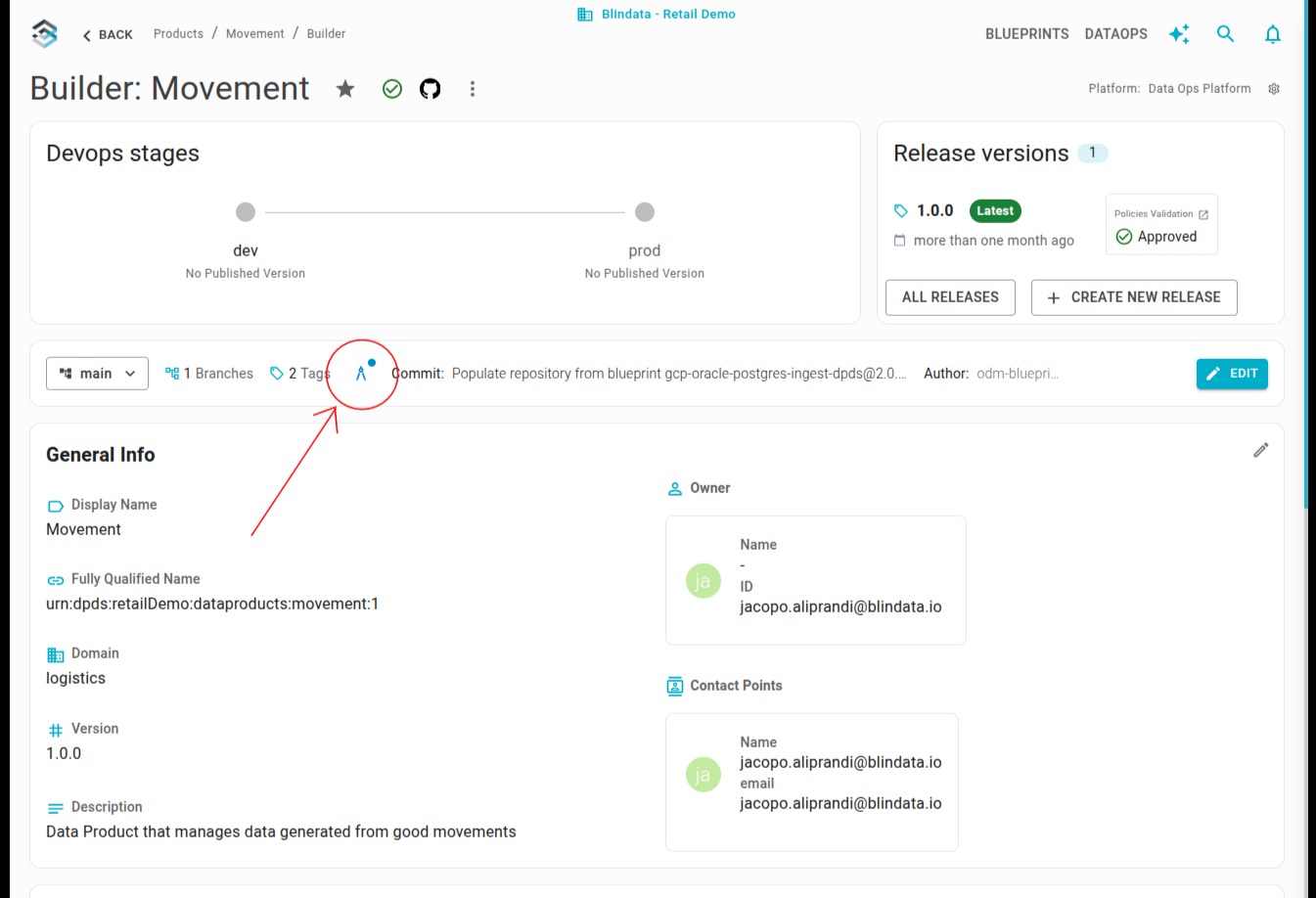Viewport: 1316px width, 898px height.
Task: Open the BLUEPRINTS menu
Action: [x=1027, y=34]
